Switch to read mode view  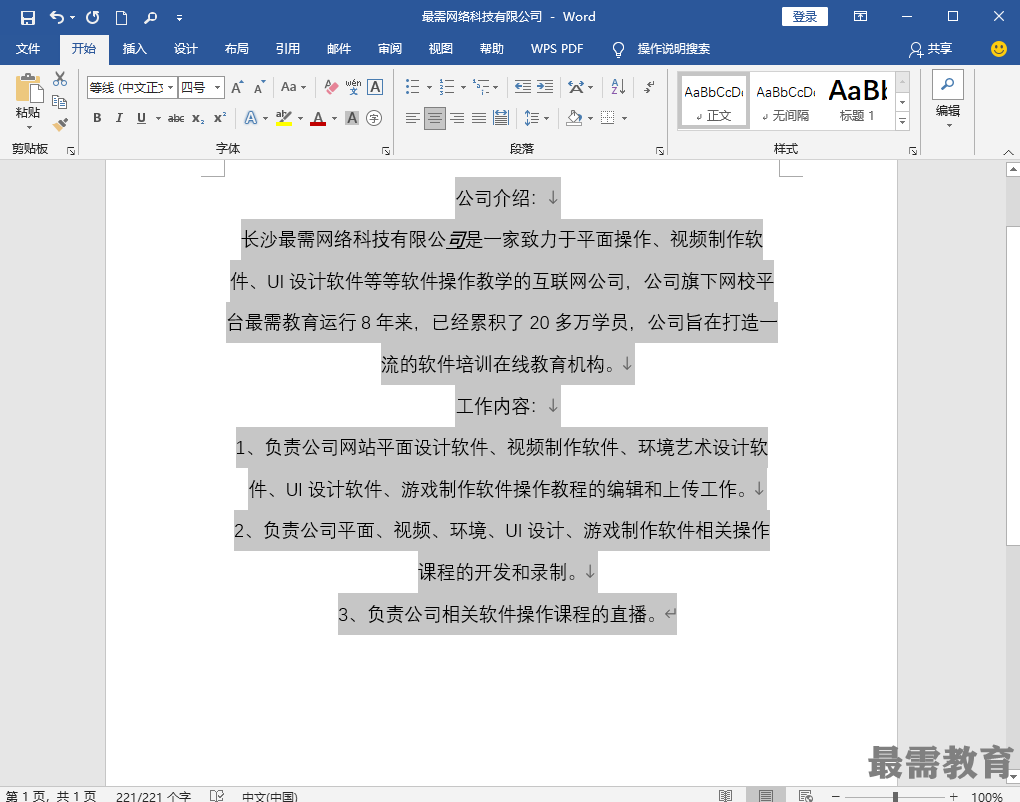[725, 795]
